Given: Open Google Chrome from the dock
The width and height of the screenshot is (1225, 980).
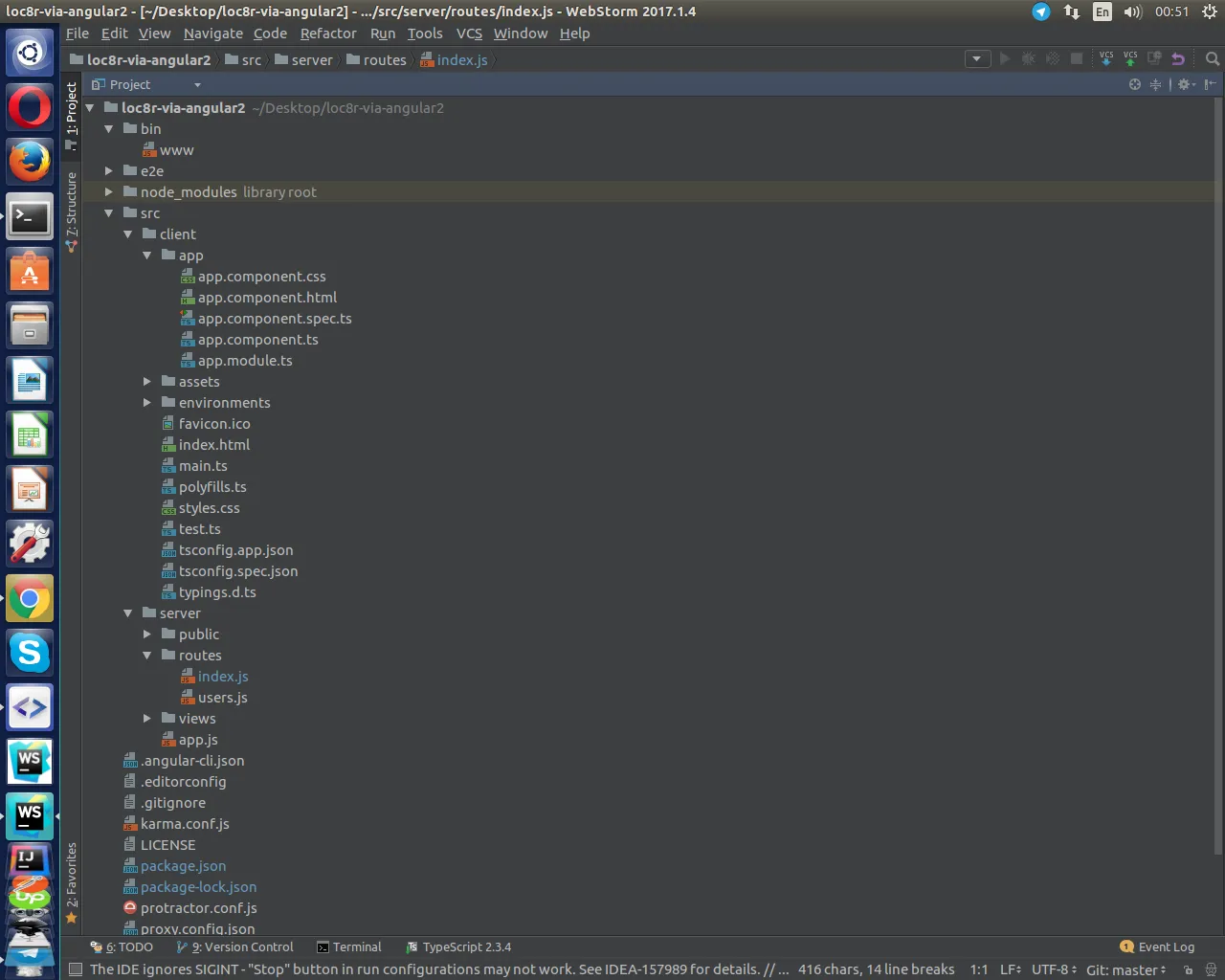Looking at the screenshot, I should pos(30,599).
